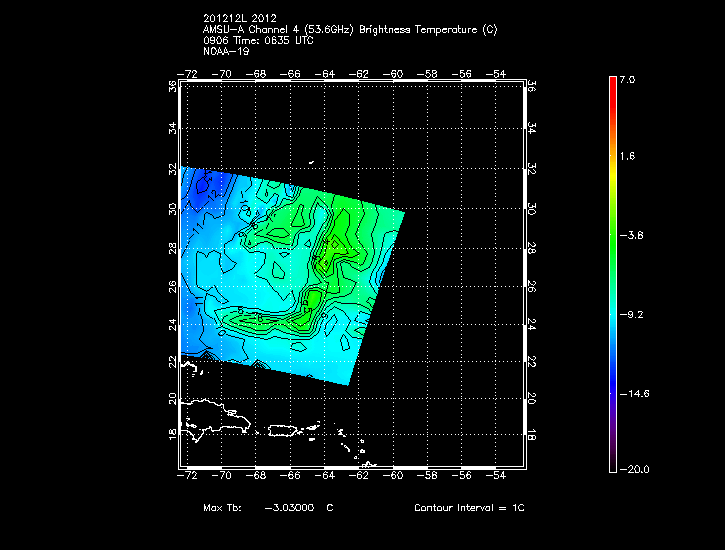Click the -20.0 label at color bar bottom
This screenshot has width=725, height=550.
635,469
